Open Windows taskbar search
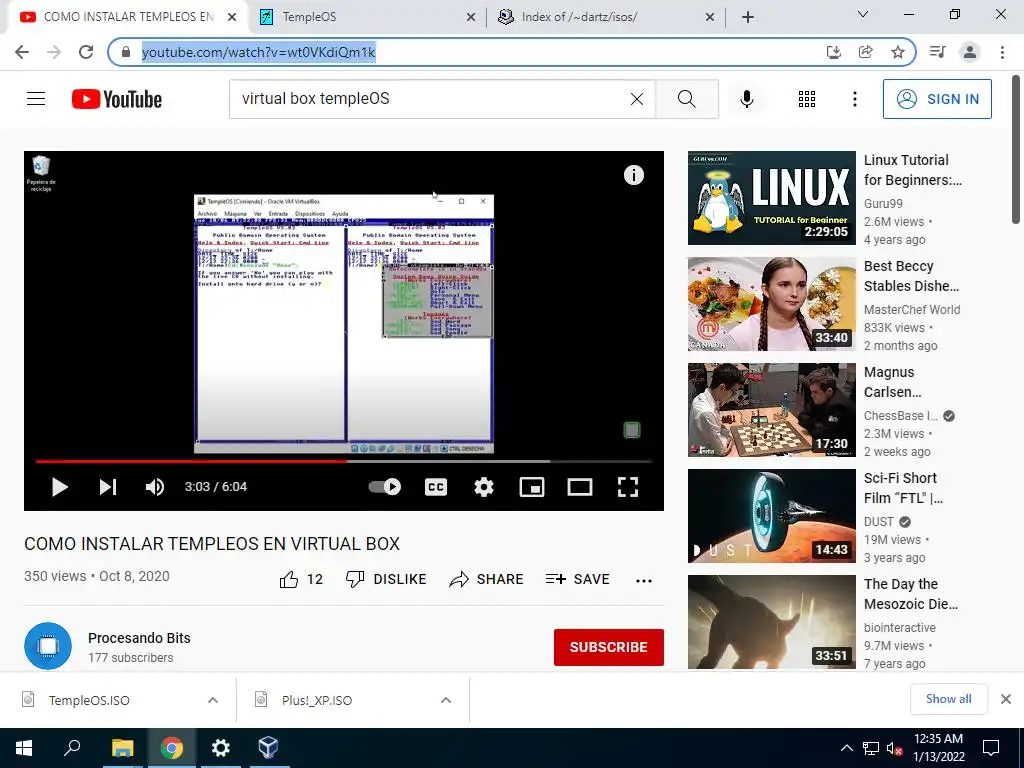This screenshot has width=1024, height=768. coord(72,748)
